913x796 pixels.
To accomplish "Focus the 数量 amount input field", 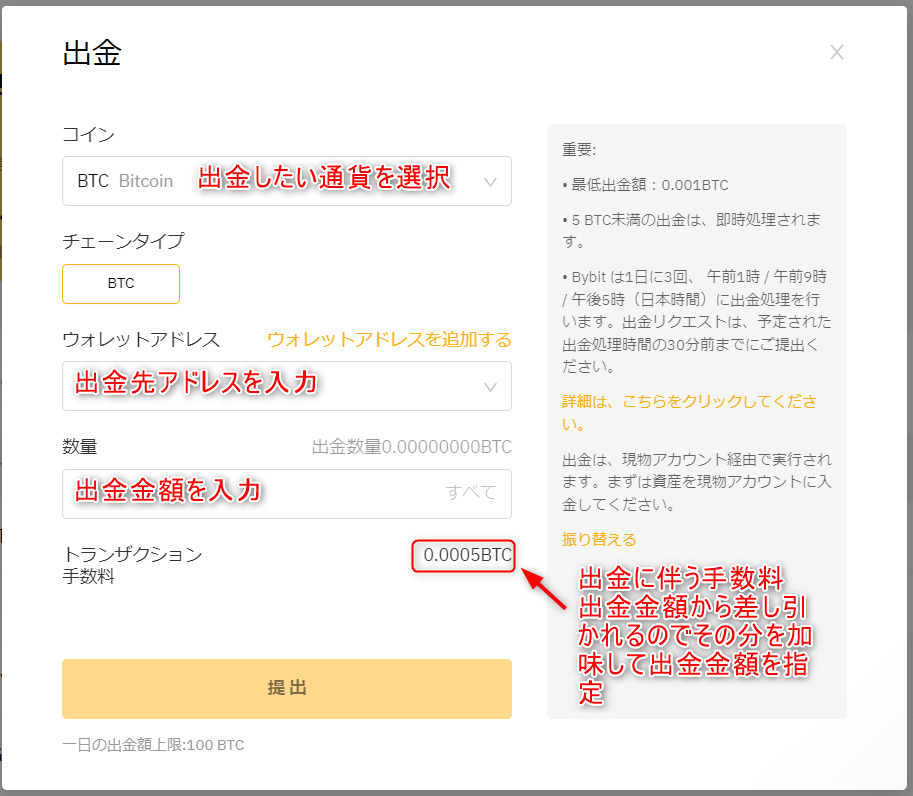I will 250,494.
